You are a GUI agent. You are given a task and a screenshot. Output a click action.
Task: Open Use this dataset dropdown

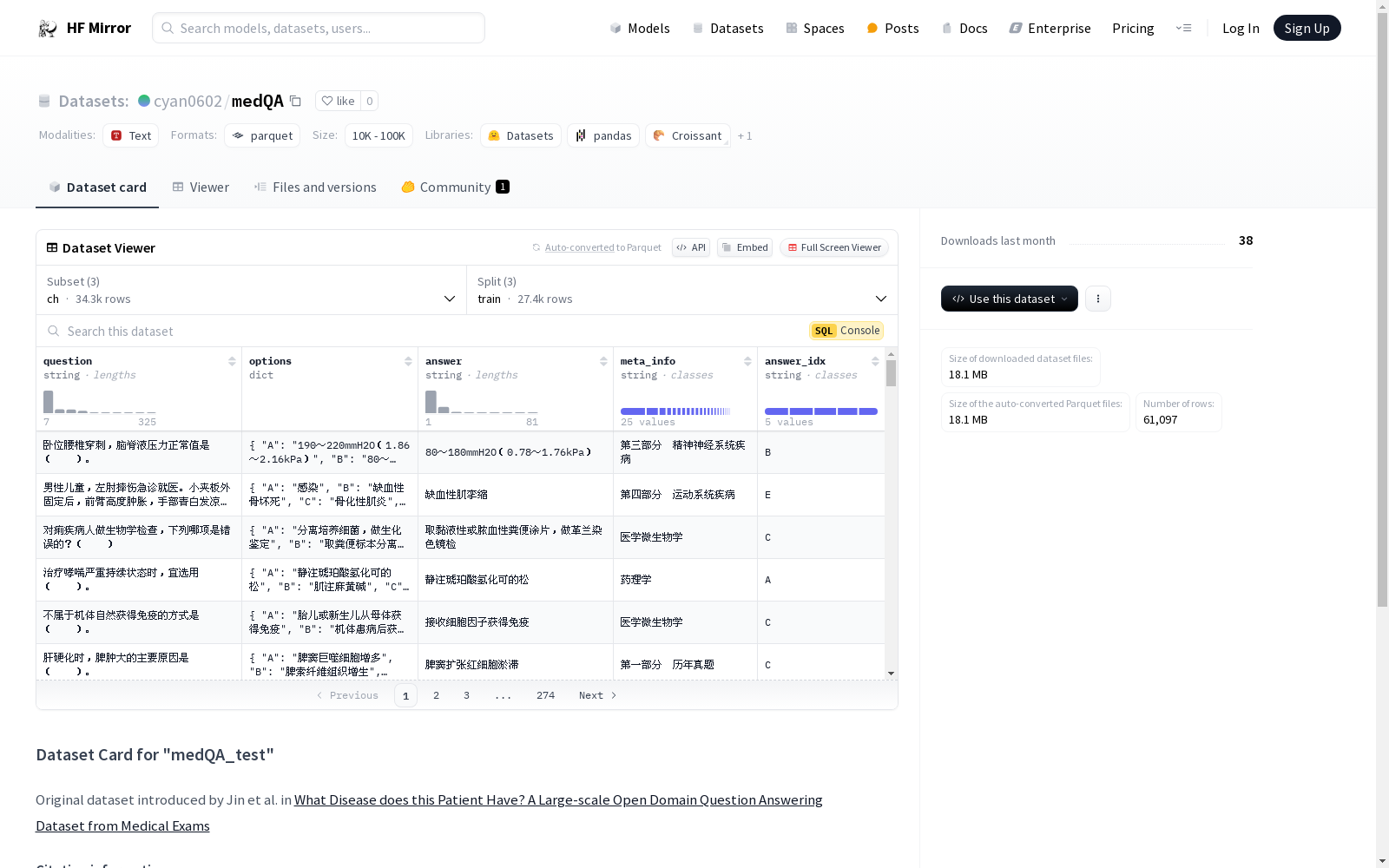(x=1010, y=299)
